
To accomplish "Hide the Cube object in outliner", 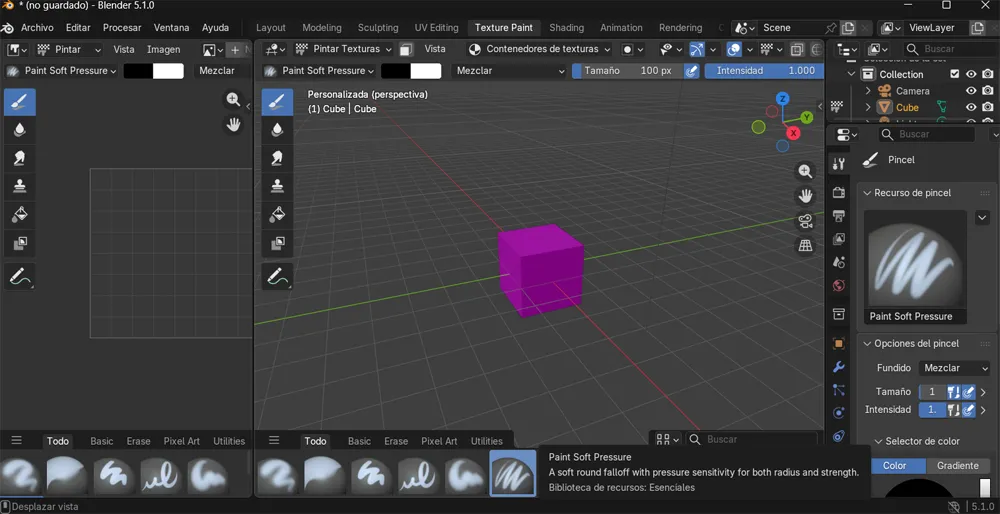I will pyautogui.click(x=971, y=107).
